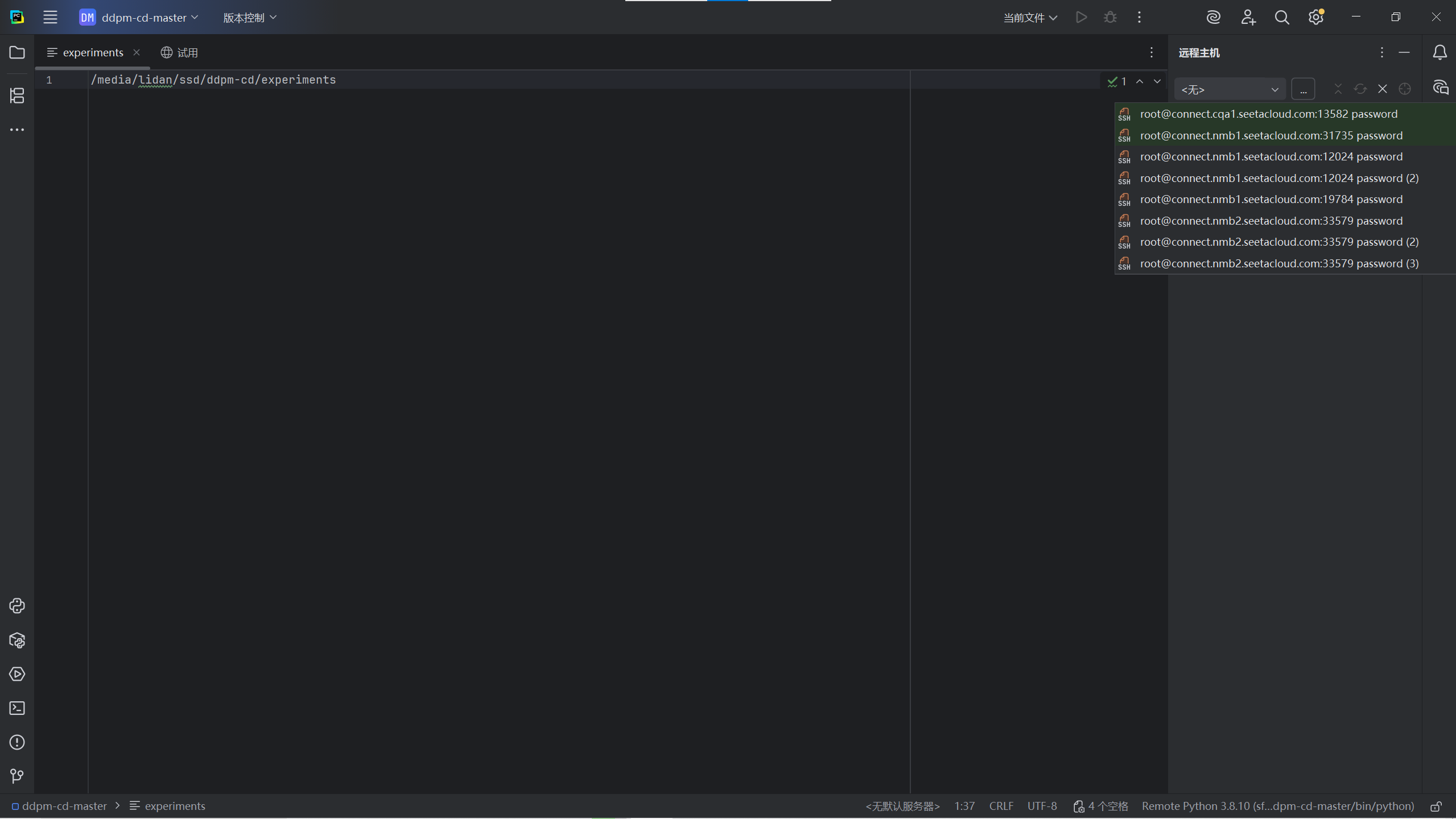Open the Terminal tool window

click(x=17, y=708)
